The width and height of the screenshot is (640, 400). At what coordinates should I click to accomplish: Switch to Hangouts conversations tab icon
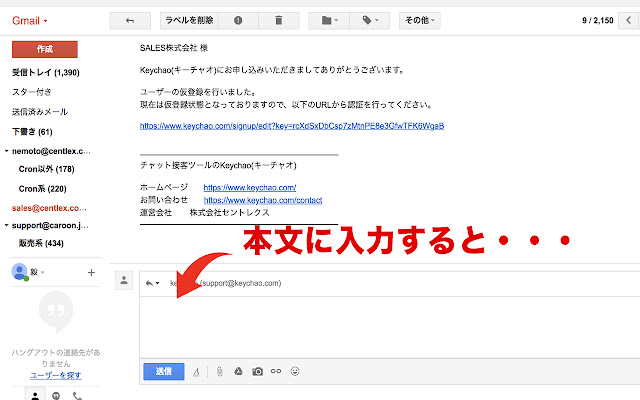56,396
